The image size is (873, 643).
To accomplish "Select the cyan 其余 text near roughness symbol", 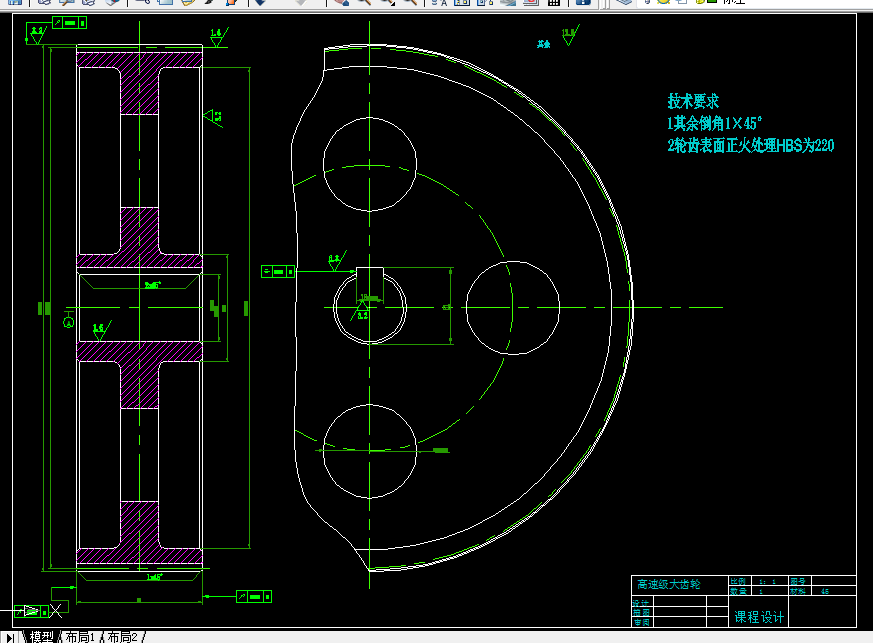I will [543, 44].
